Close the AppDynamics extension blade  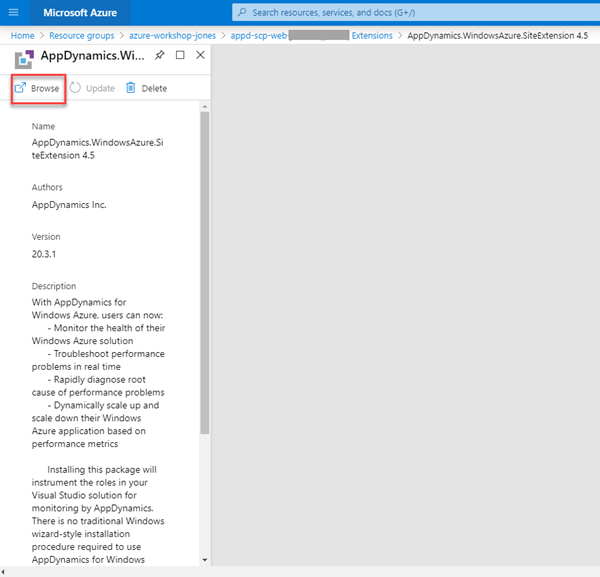pyautogui.click(x=200, y=55)
